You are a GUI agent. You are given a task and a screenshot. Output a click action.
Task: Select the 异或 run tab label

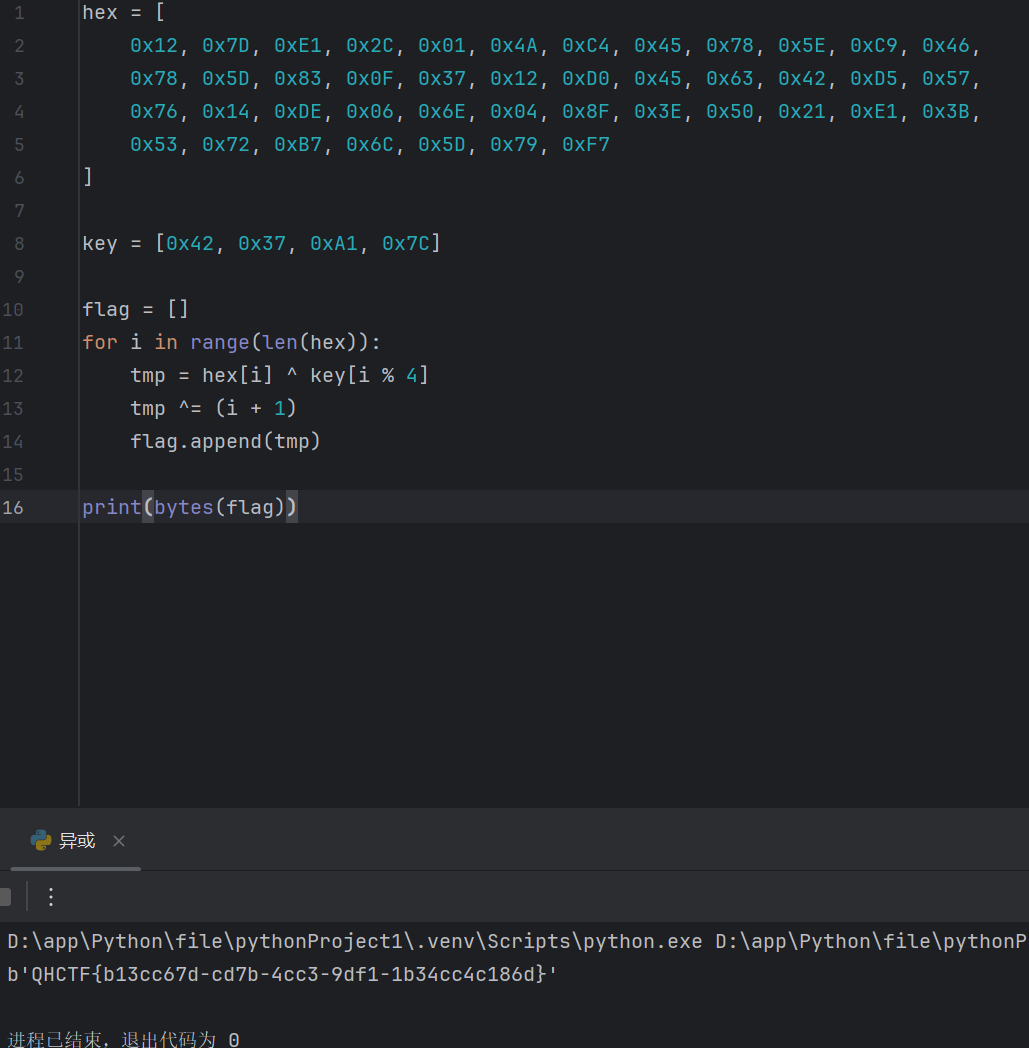point(77,841)
